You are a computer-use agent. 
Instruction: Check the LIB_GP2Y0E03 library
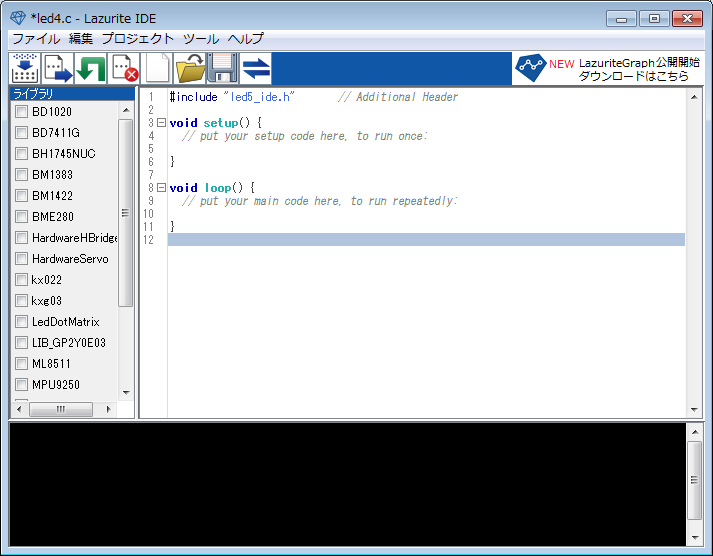[x=21, y=342]
